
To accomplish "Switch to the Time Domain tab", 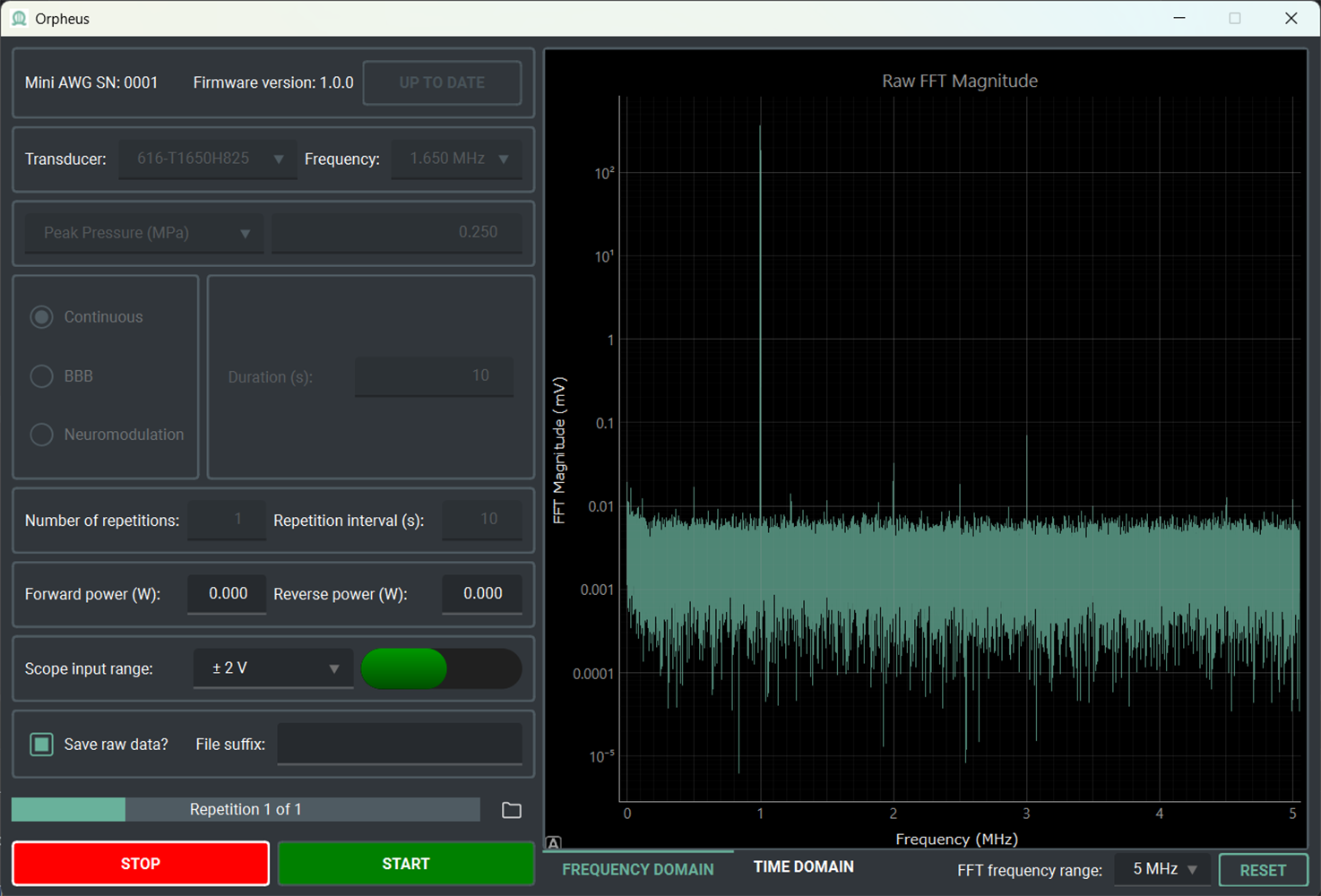I will click(804, 866).
